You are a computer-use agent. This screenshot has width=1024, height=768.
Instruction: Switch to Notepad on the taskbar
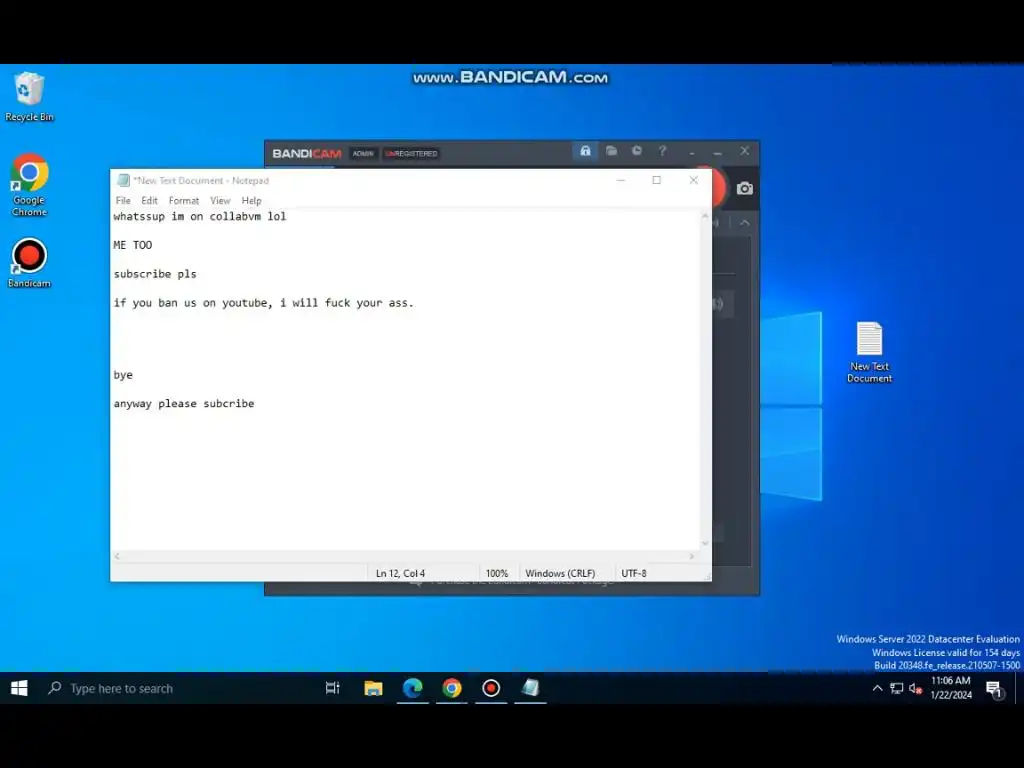530,688
